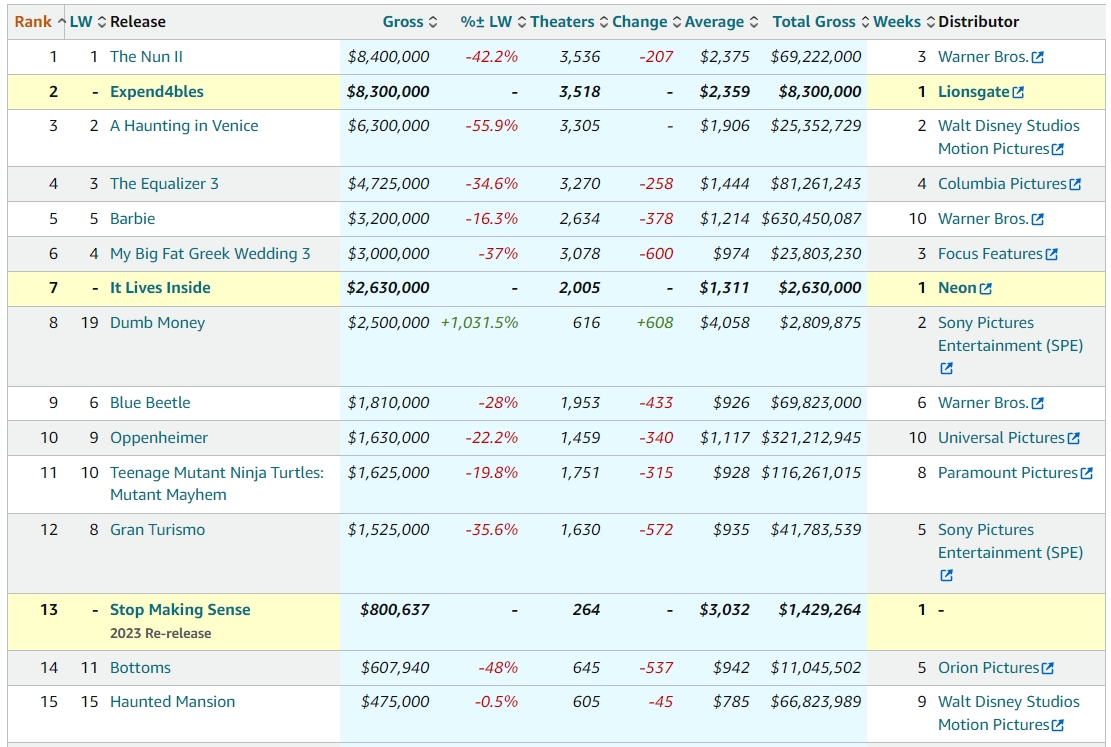1111x747 pixels.
Task: Sort by Average column header
Action: pos(721,22)
